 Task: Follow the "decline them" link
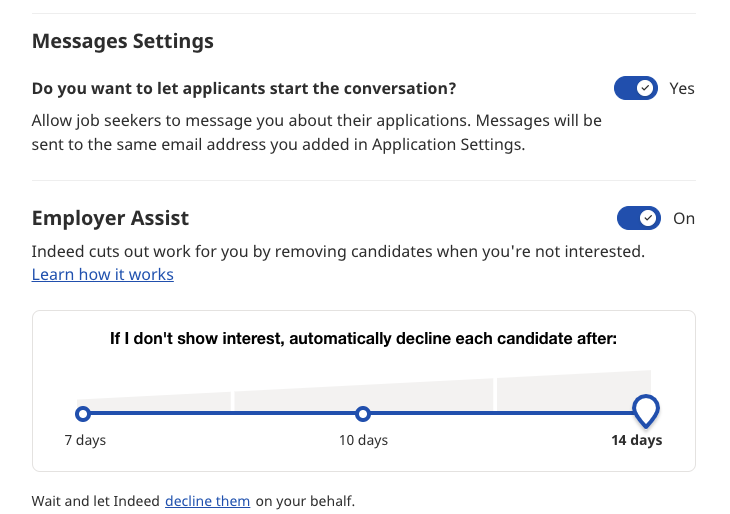point(207,500)
